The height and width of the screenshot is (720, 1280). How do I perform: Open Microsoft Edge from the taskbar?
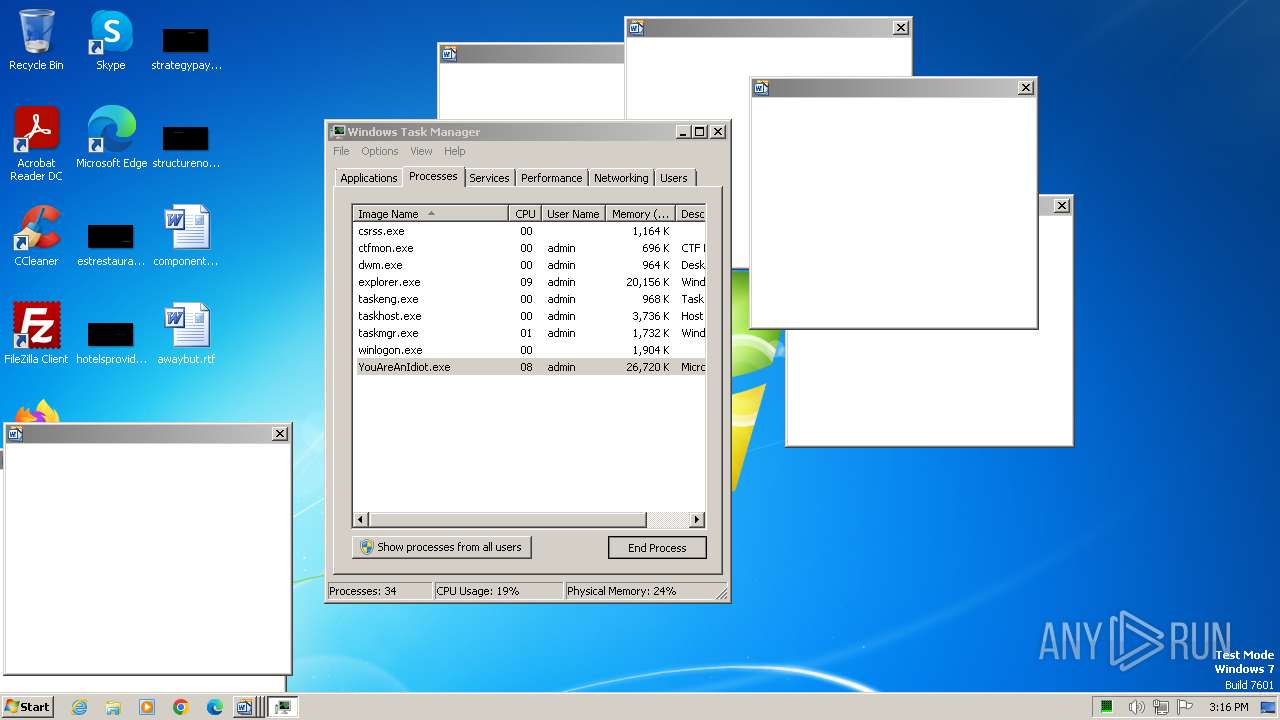coord(215,707)
